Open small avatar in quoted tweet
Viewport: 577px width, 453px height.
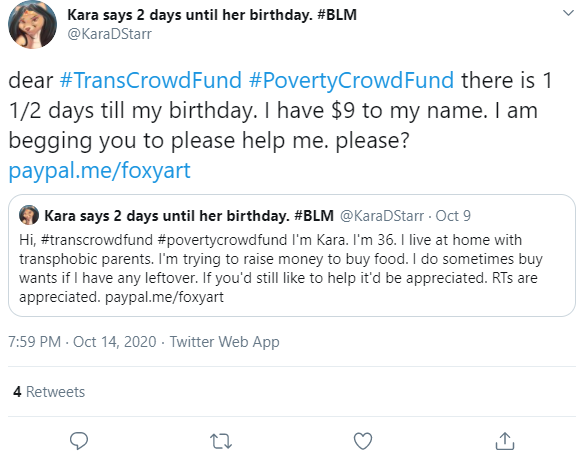[29, 215]
